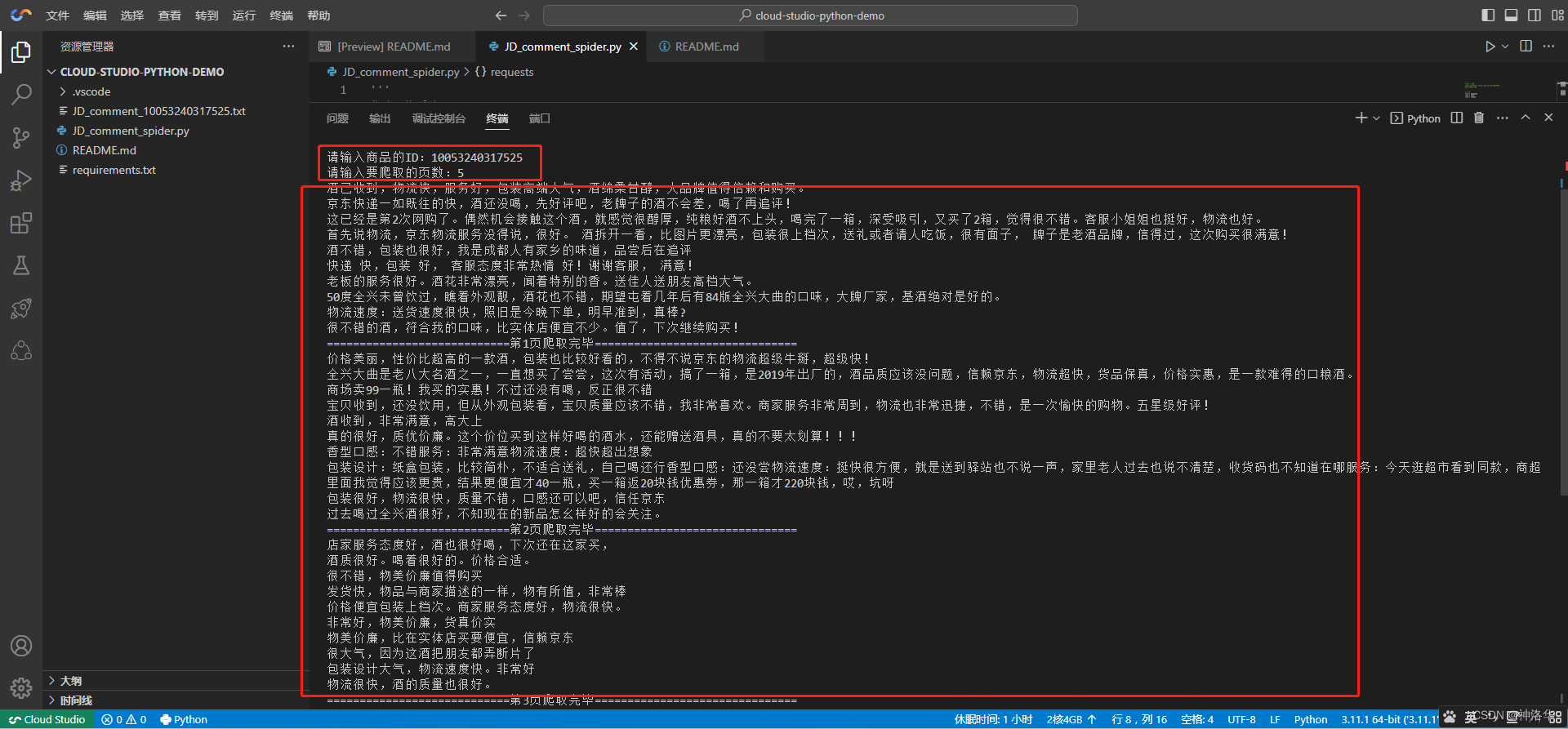Open the 查看 menu
Image resolution: width=1568 pixels, height=729 pixels.
click(x=170, y=16)
